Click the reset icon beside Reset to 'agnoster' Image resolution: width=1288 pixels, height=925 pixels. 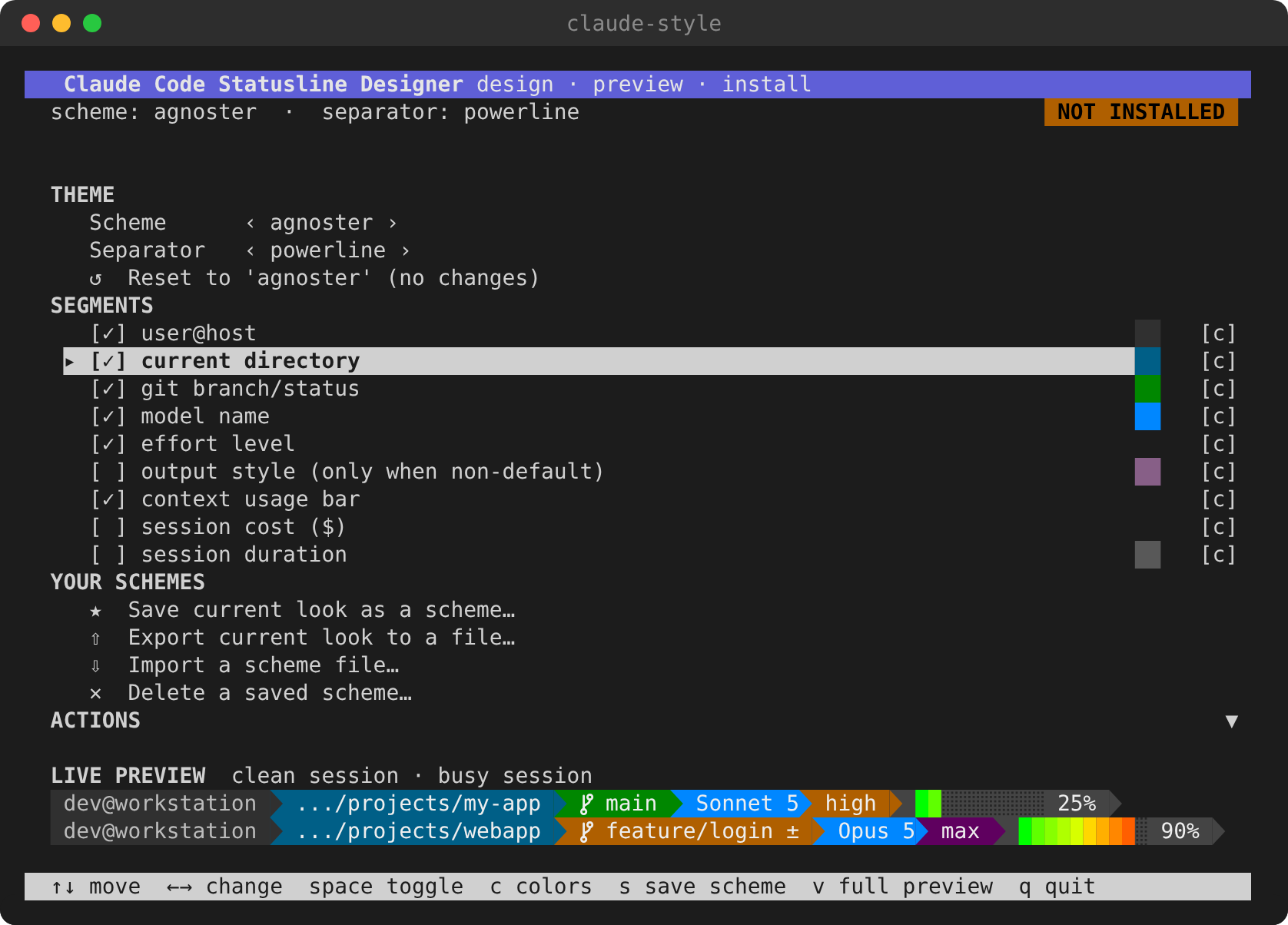pyautogui.click(x=95, y=278)
